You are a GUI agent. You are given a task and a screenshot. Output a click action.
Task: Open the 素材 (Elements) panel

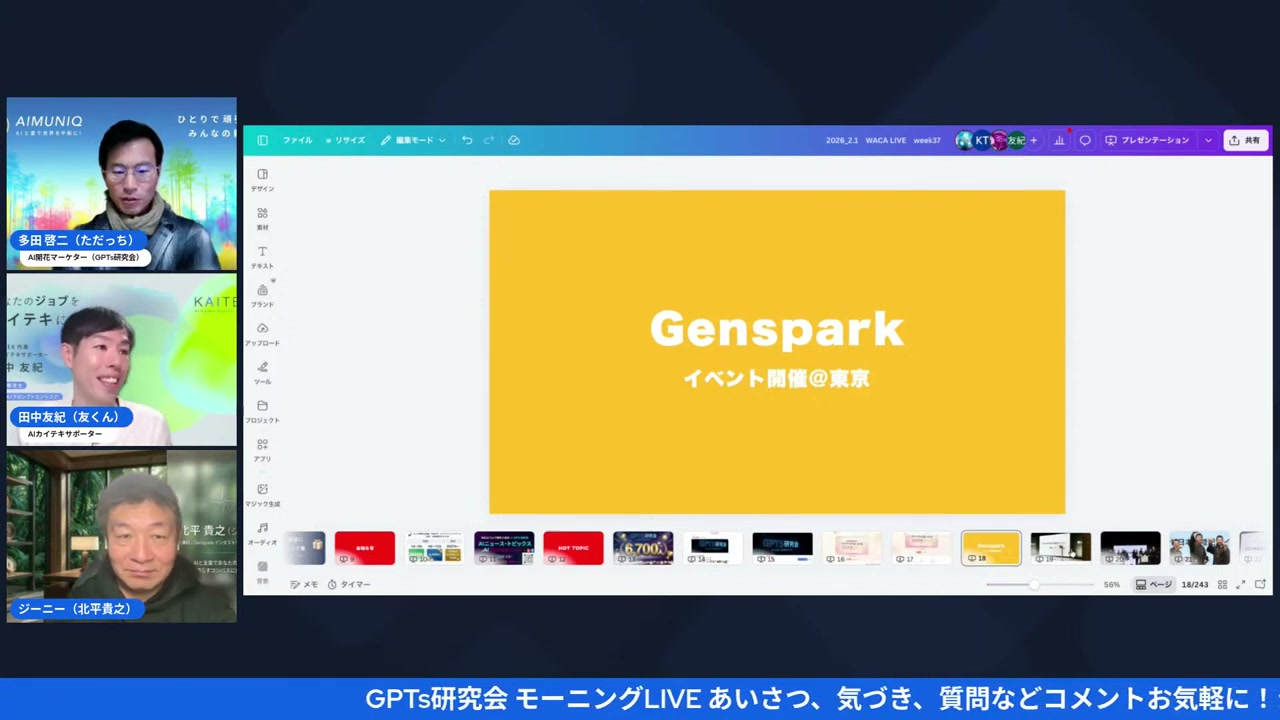pyautogui.click(x=262, y=218)
